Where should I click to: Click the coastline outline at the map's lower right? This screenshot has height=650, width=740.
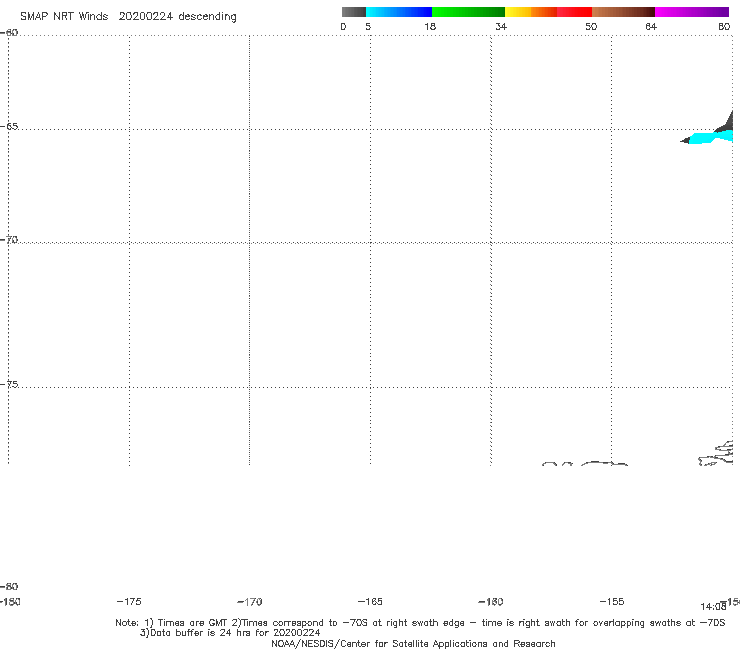[716, 454]
